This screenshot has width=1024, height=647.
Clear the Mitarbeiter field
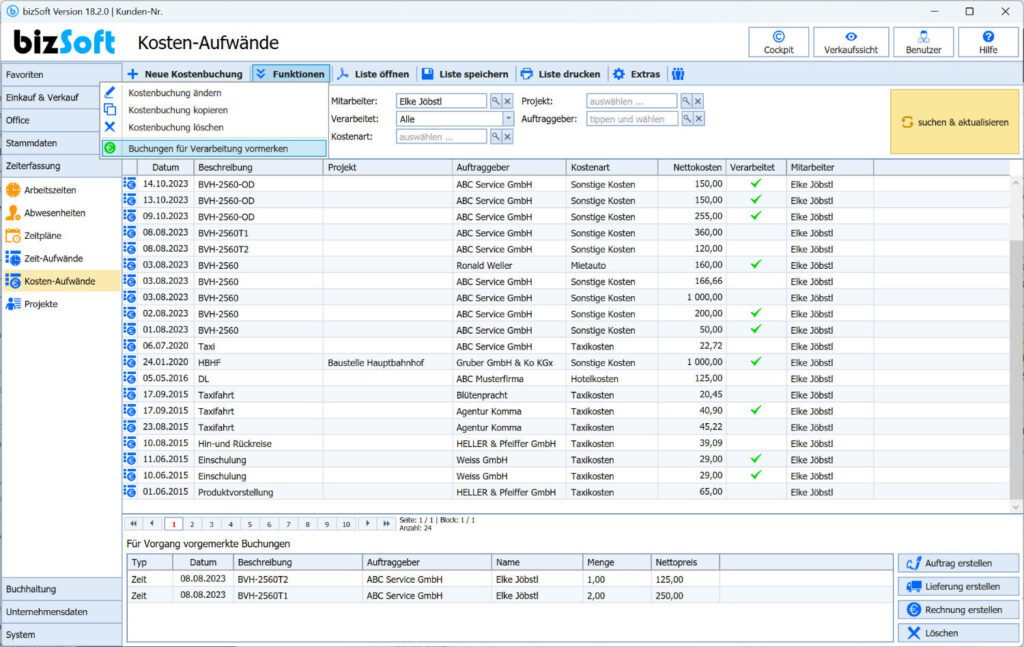tap(507, 101)
